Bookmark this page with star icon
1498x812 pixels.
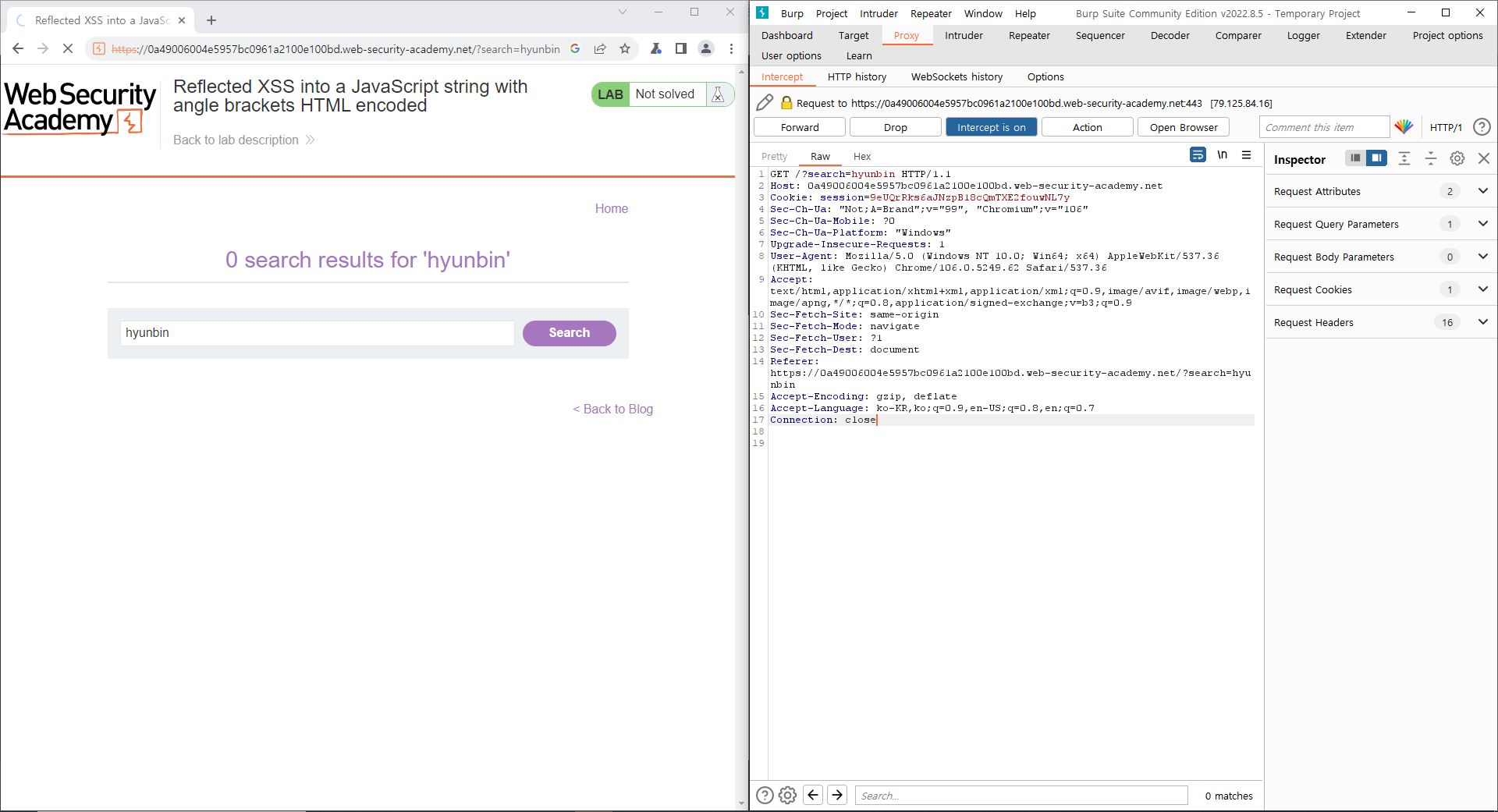(625, 49)
